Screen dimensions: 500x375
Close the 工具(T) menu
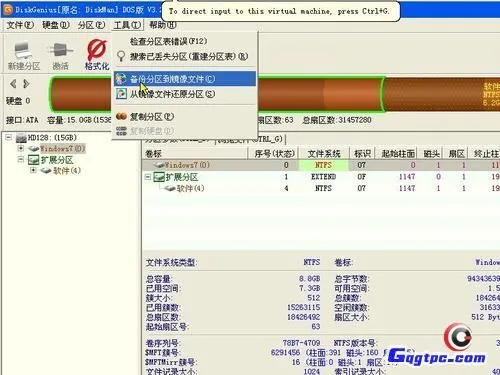127,25
